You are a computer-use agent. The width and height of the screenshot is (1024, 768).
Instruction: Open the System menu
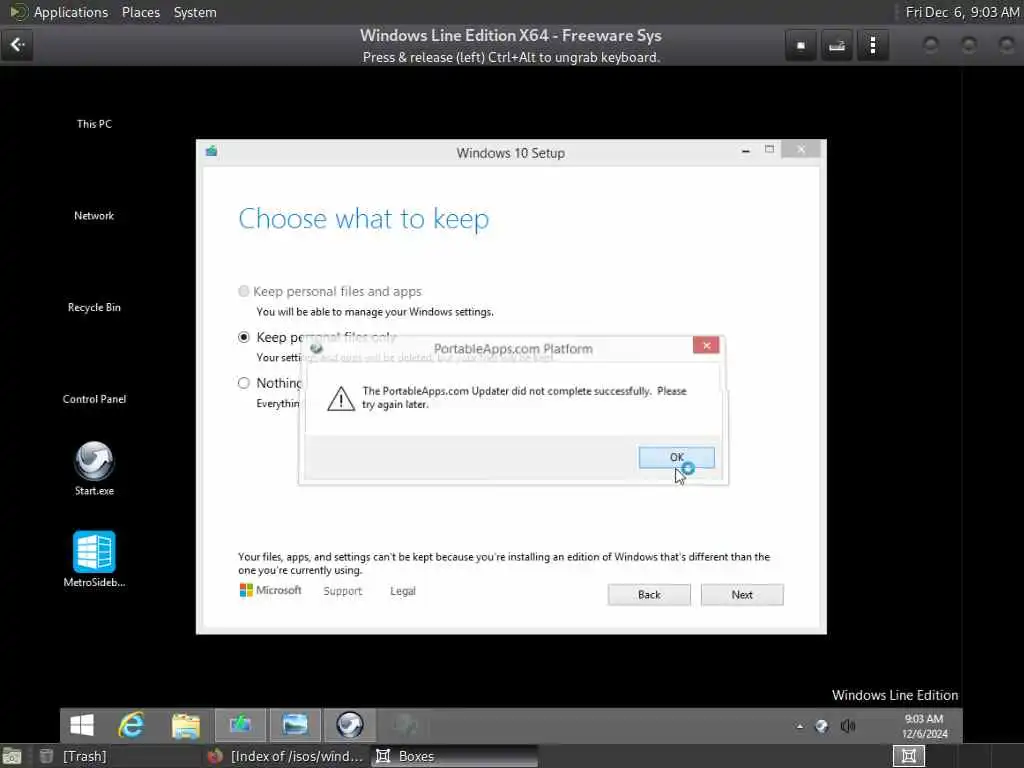195,12
